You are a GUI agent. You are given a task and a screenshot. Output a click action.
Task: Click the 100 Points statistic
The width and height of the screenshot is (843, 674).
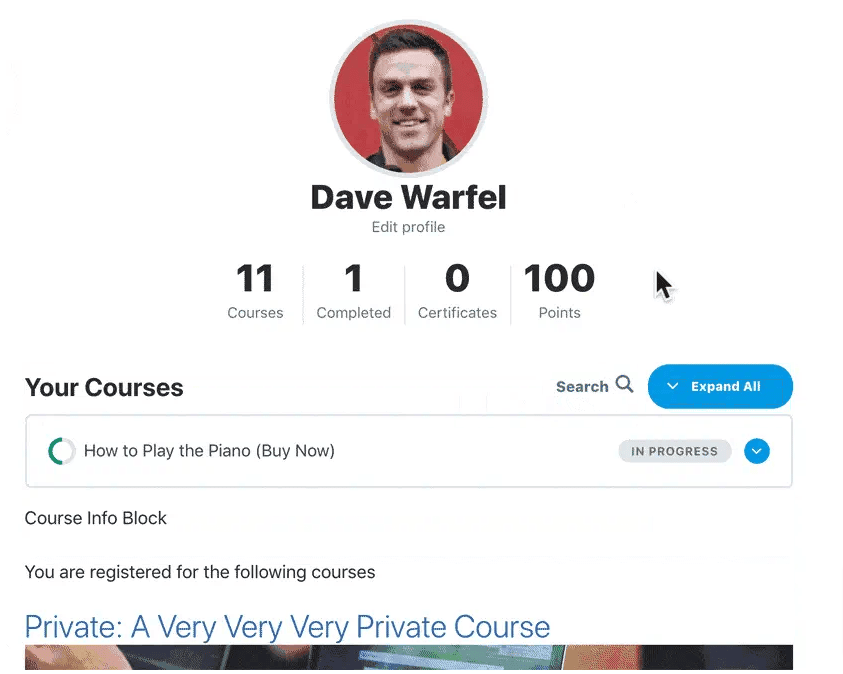[559, 292]
